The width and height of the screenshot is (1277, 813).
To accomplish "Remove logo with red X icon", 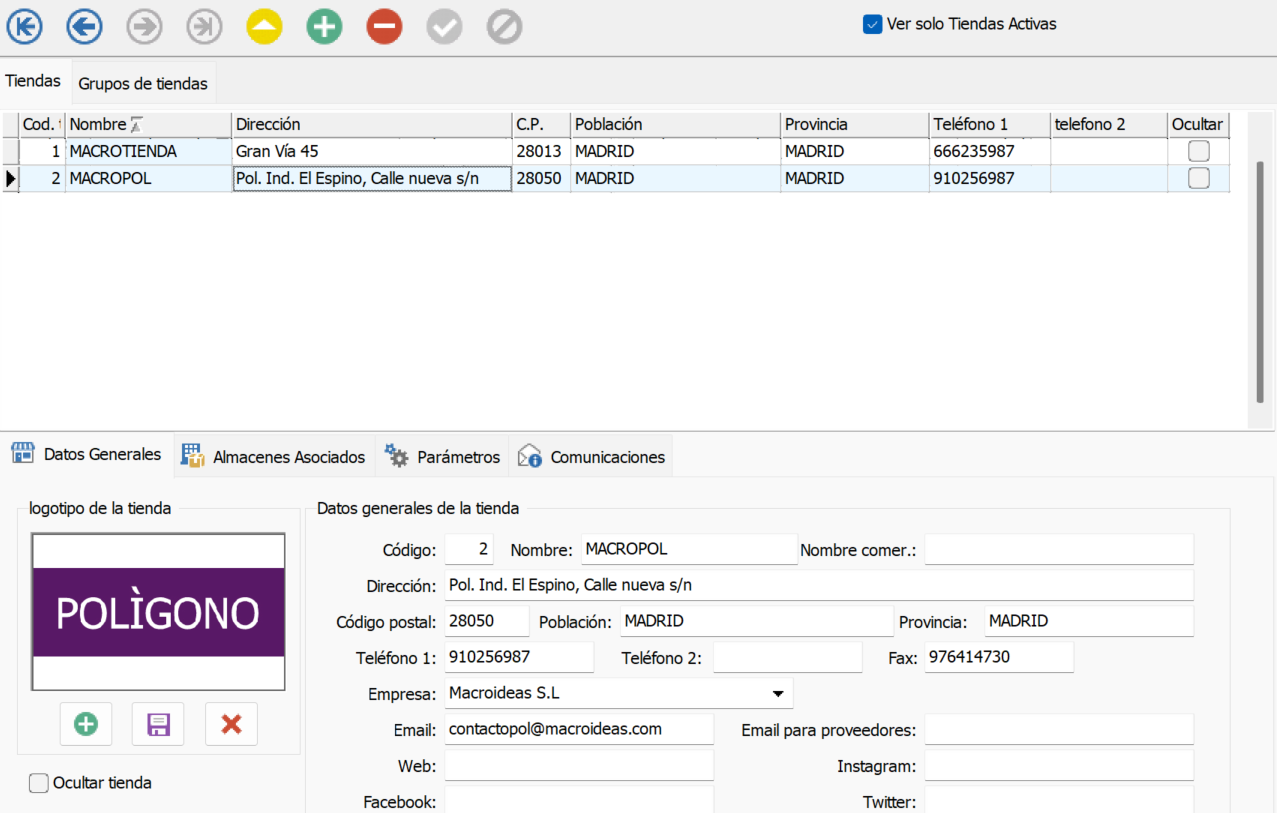I will 231,724.
